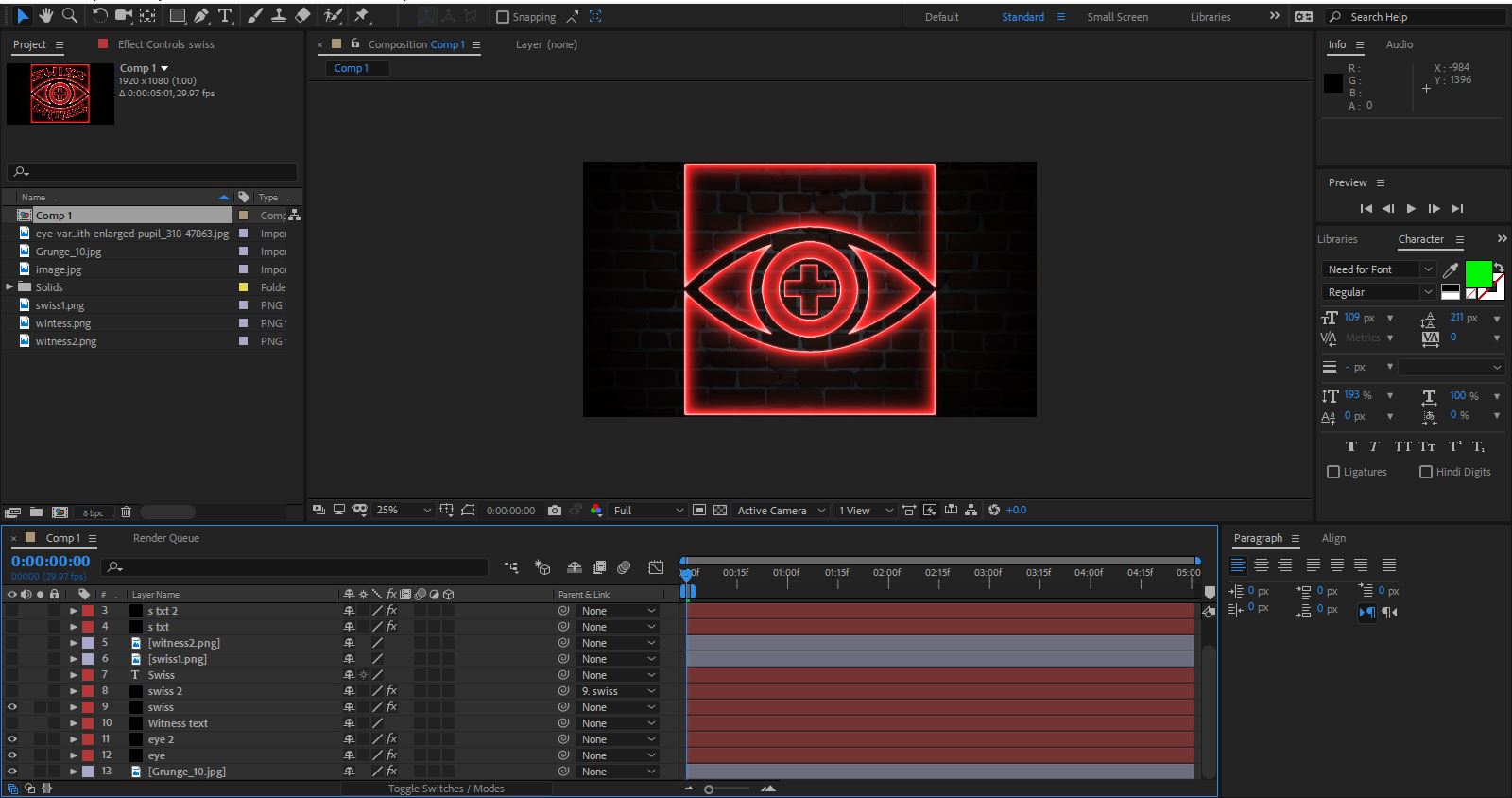The width and height of the screenshot is (1512, 798).
Task: Click Toggle Switches / Modes button
Action: tap(445, 789)
